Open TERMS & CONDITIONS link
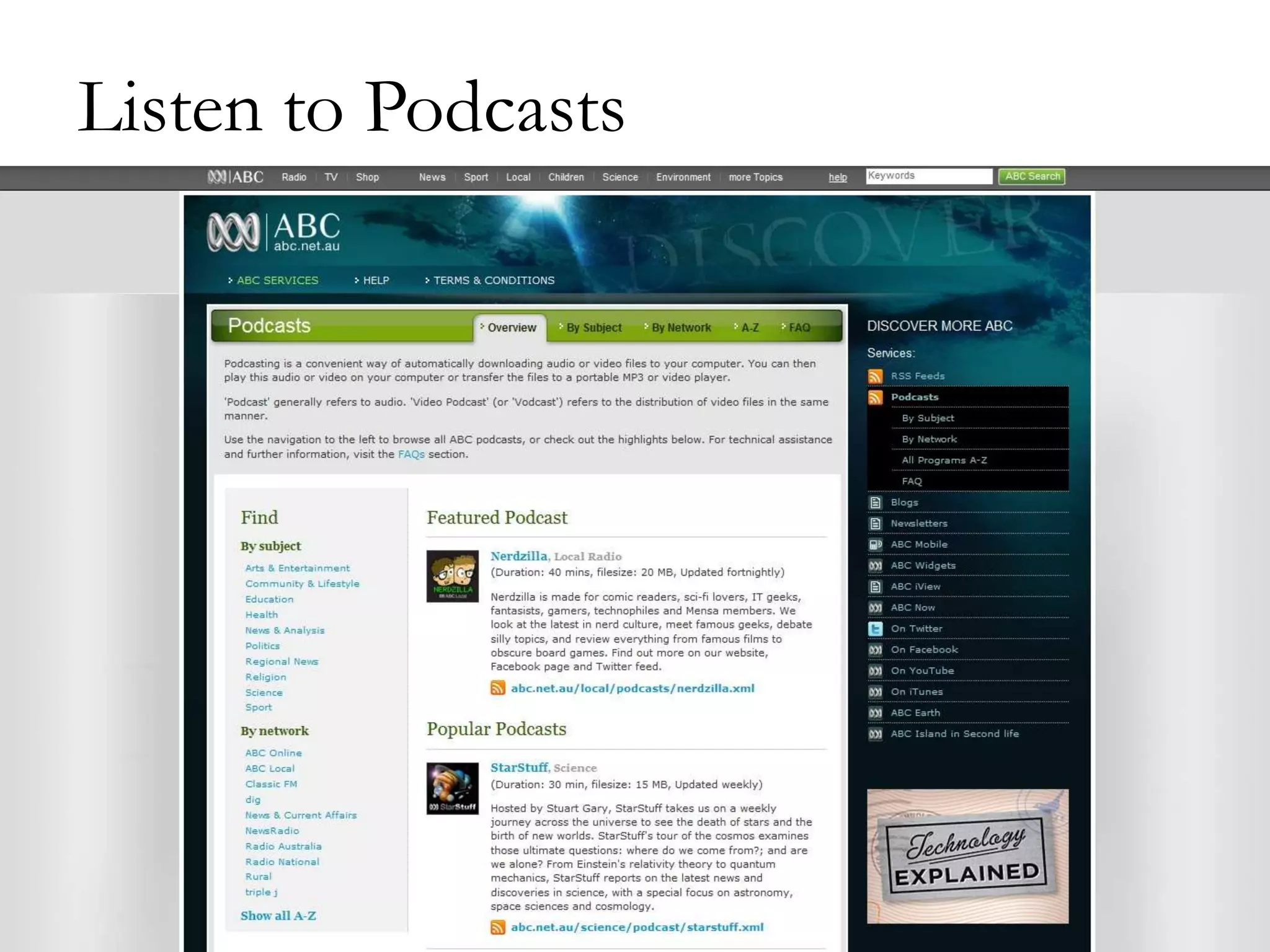Image resolution: width=1270 pixels, height=952 pixels. click(494, 281)
